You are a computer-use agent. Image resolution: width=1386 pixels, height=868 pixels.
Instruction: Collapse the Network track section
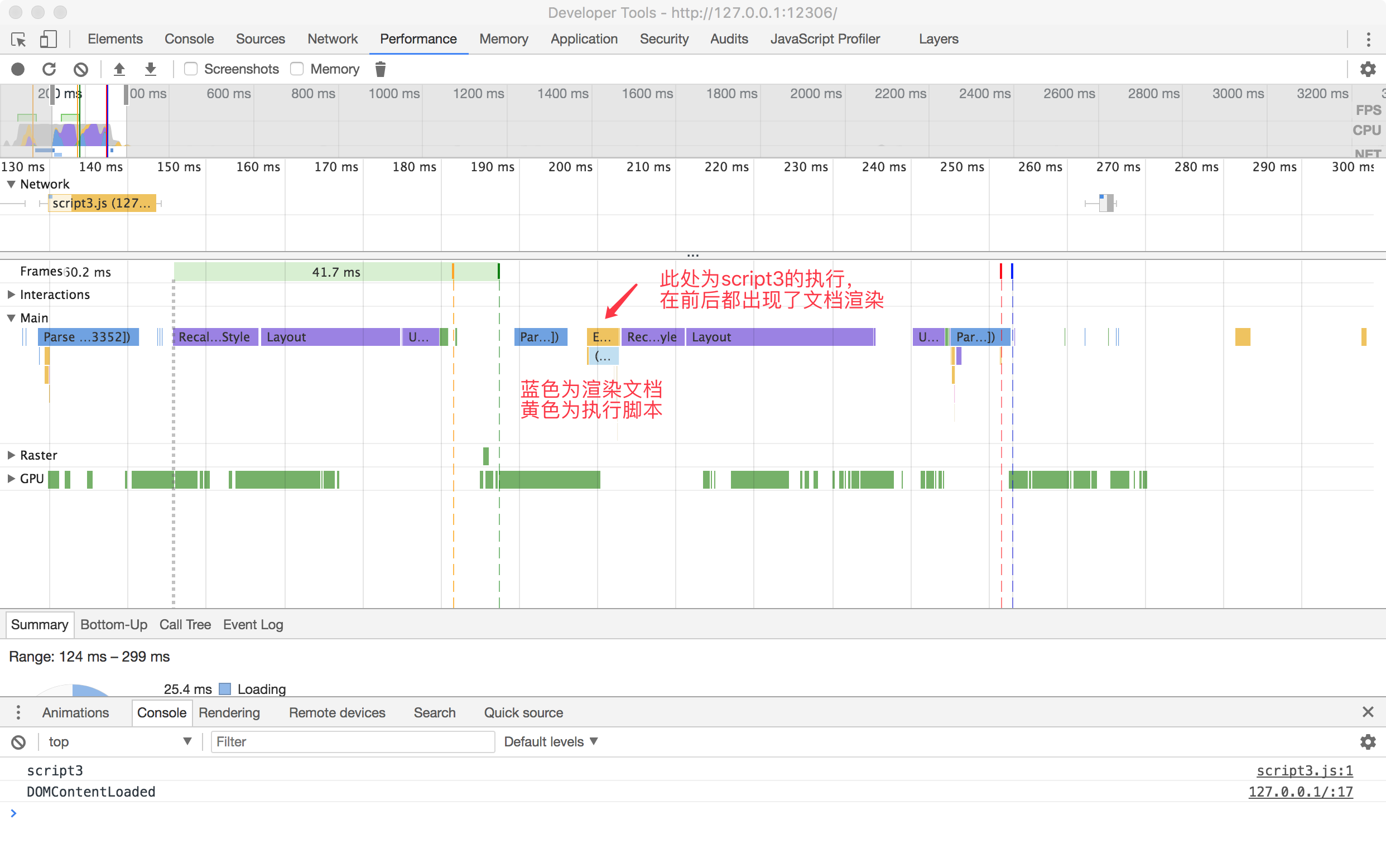point(11,184)
